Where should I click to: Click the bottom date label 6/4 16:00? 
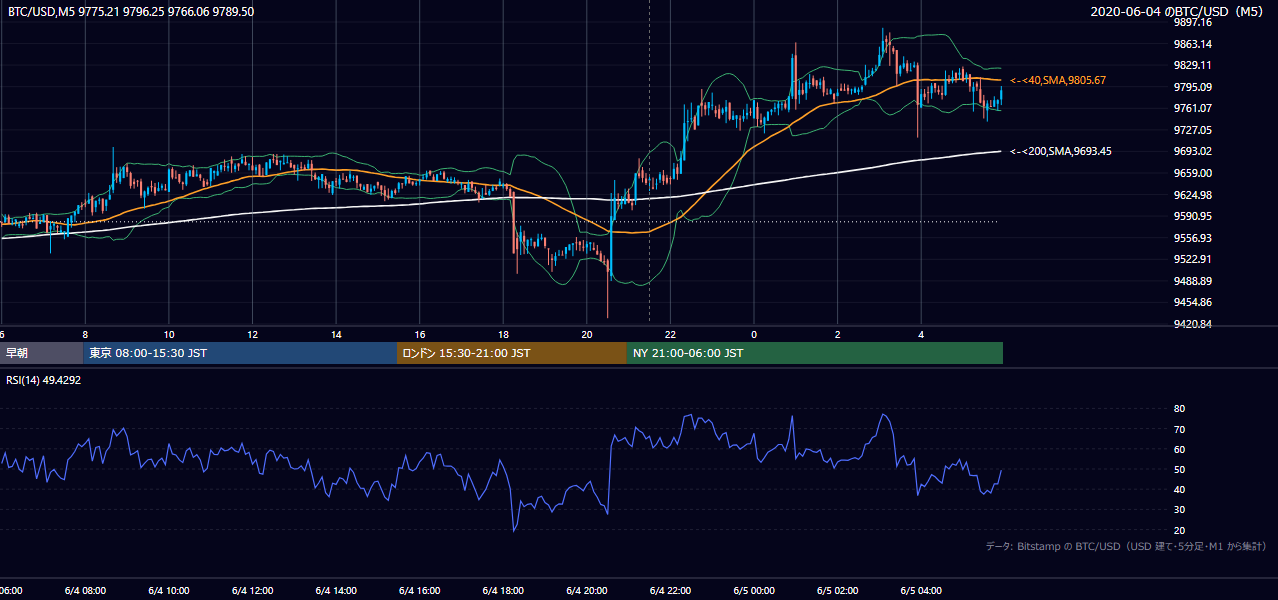coord(420,591)
